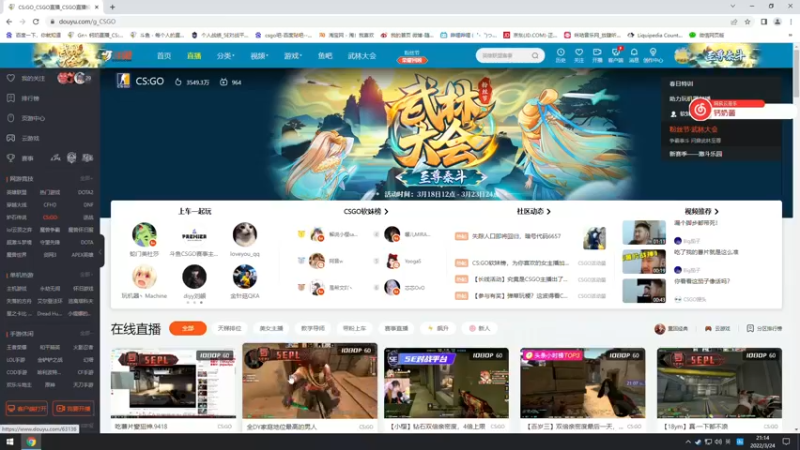The width and height of the screenshot is (800, 450).
Task: Select the 美女主播 filter pill
Action: (x=271, y=328)
